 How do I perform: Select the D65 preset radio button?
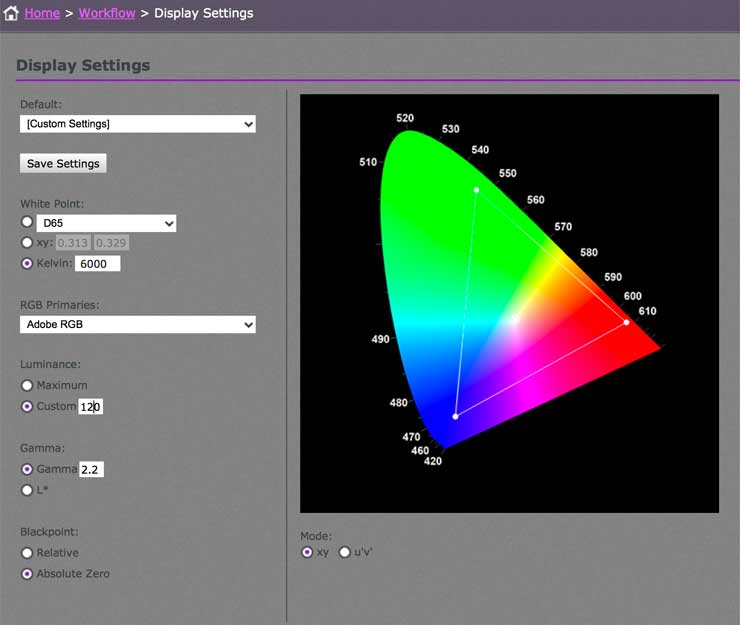coord(27,221)
